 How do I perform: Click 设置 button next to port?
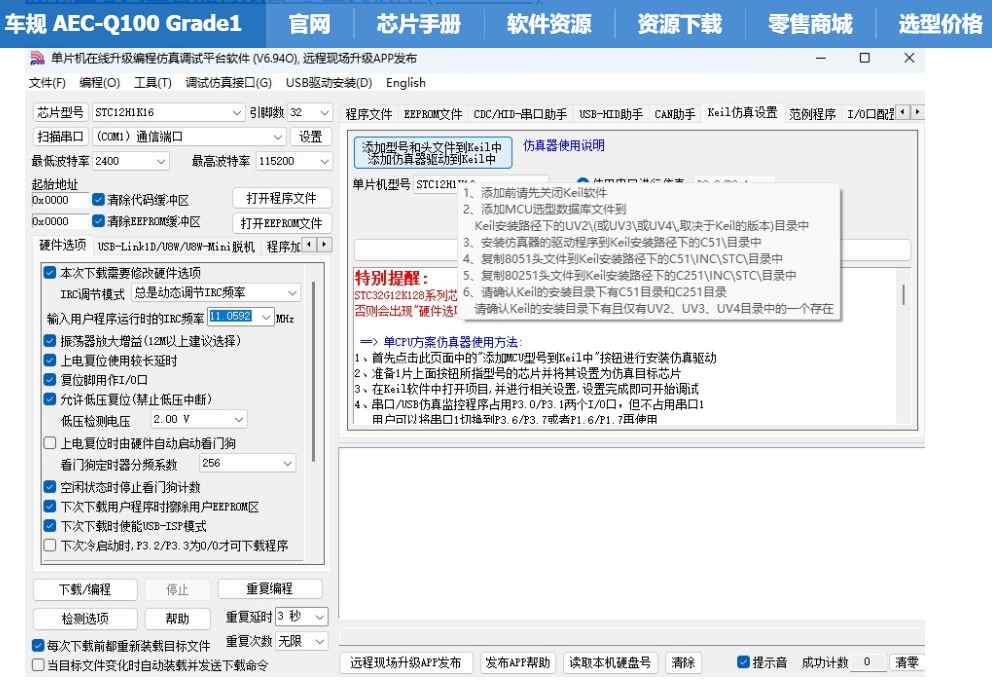point(311,137)
